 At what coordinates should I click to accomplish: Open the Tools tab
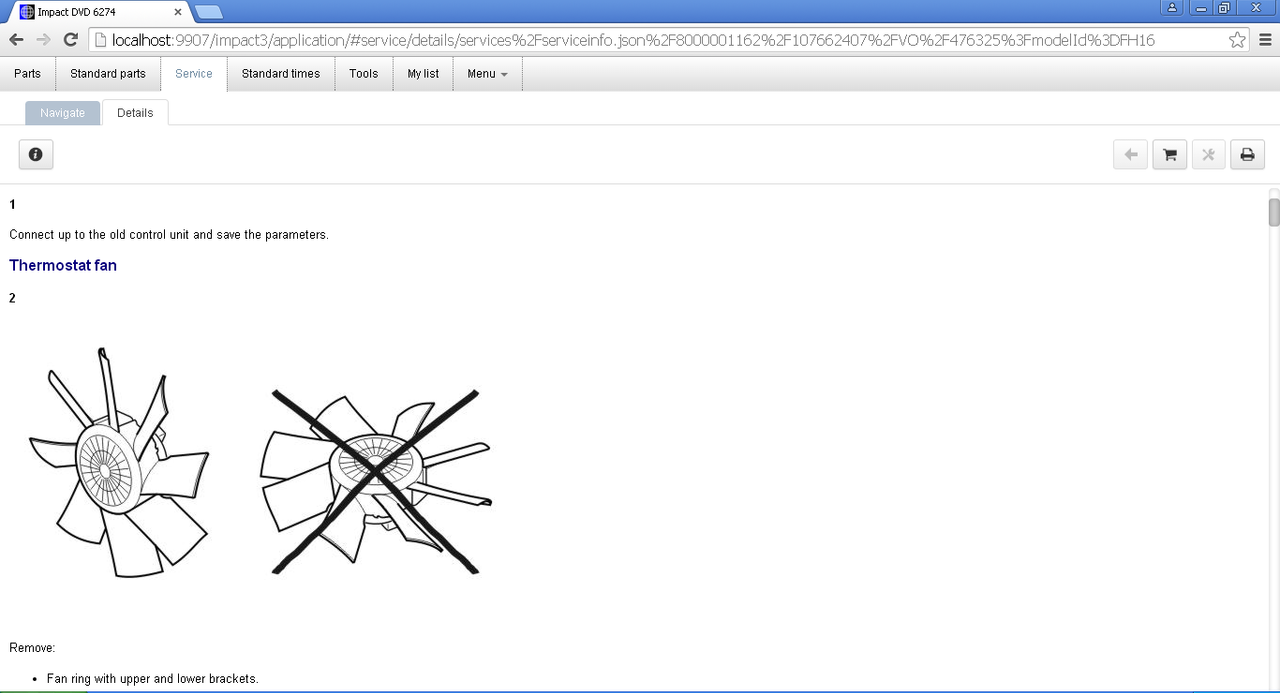(364, 74)
